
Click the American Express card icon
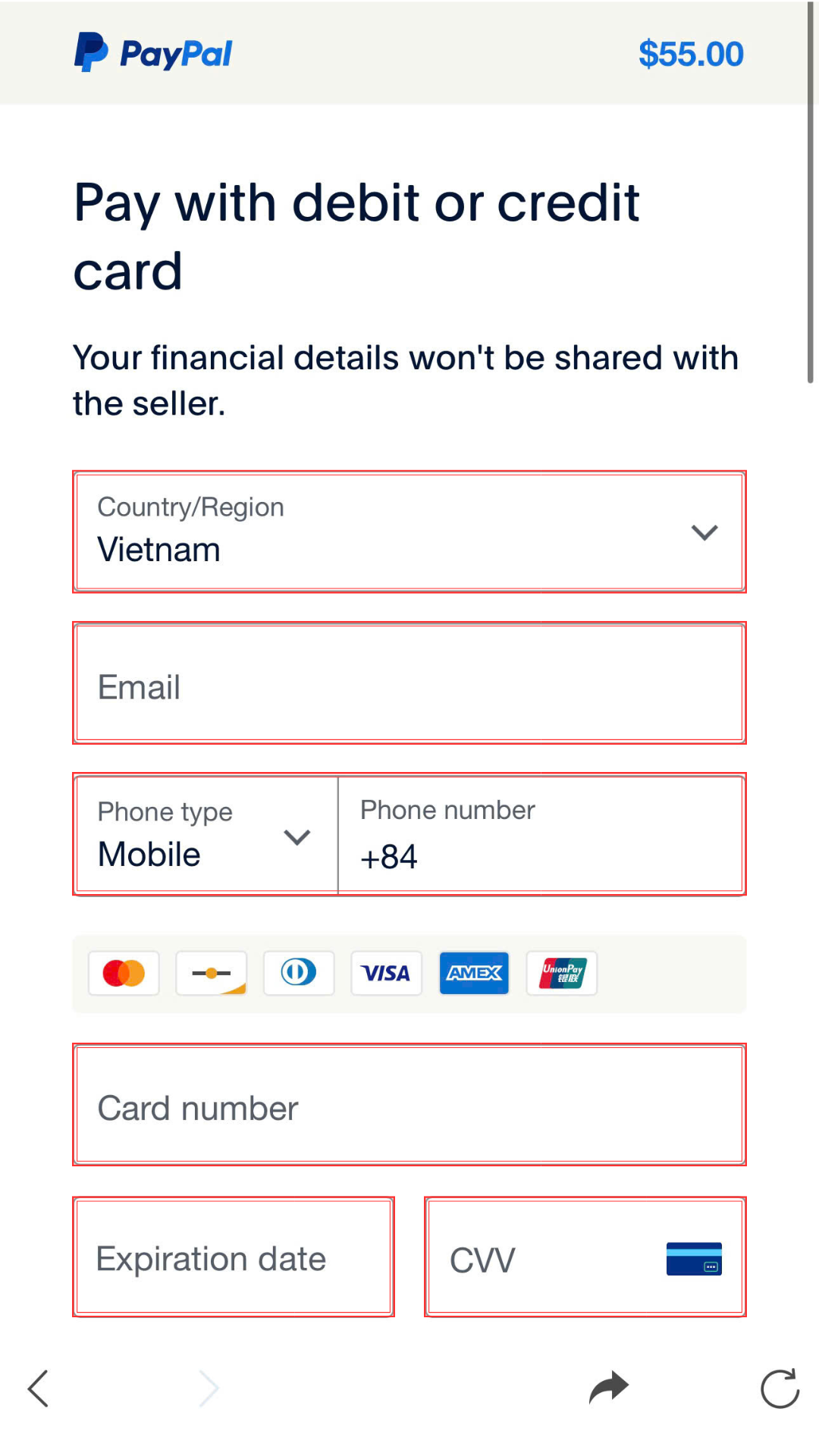click(474, 973)
